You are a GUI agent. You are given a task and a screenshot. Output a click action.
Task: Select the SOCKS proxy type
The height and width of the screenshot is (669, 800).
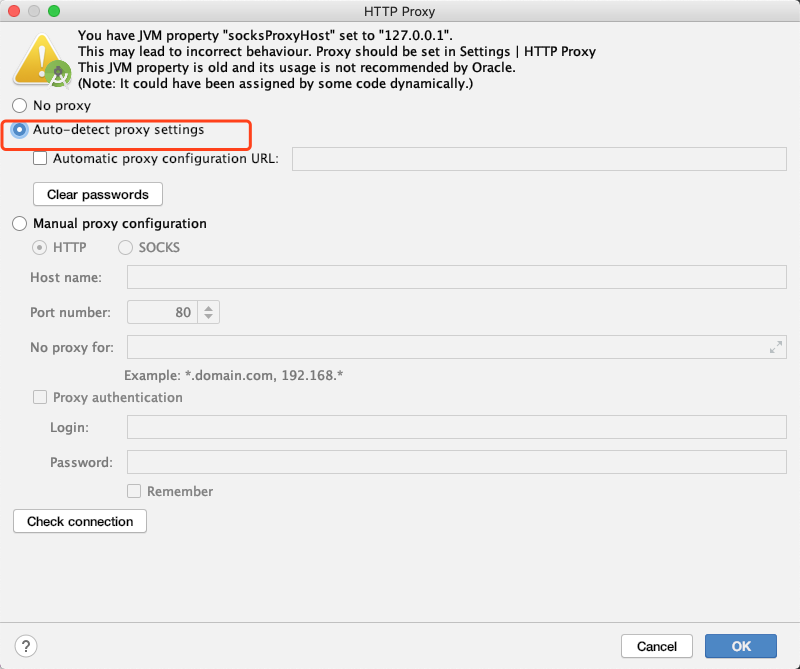point(125,248)
